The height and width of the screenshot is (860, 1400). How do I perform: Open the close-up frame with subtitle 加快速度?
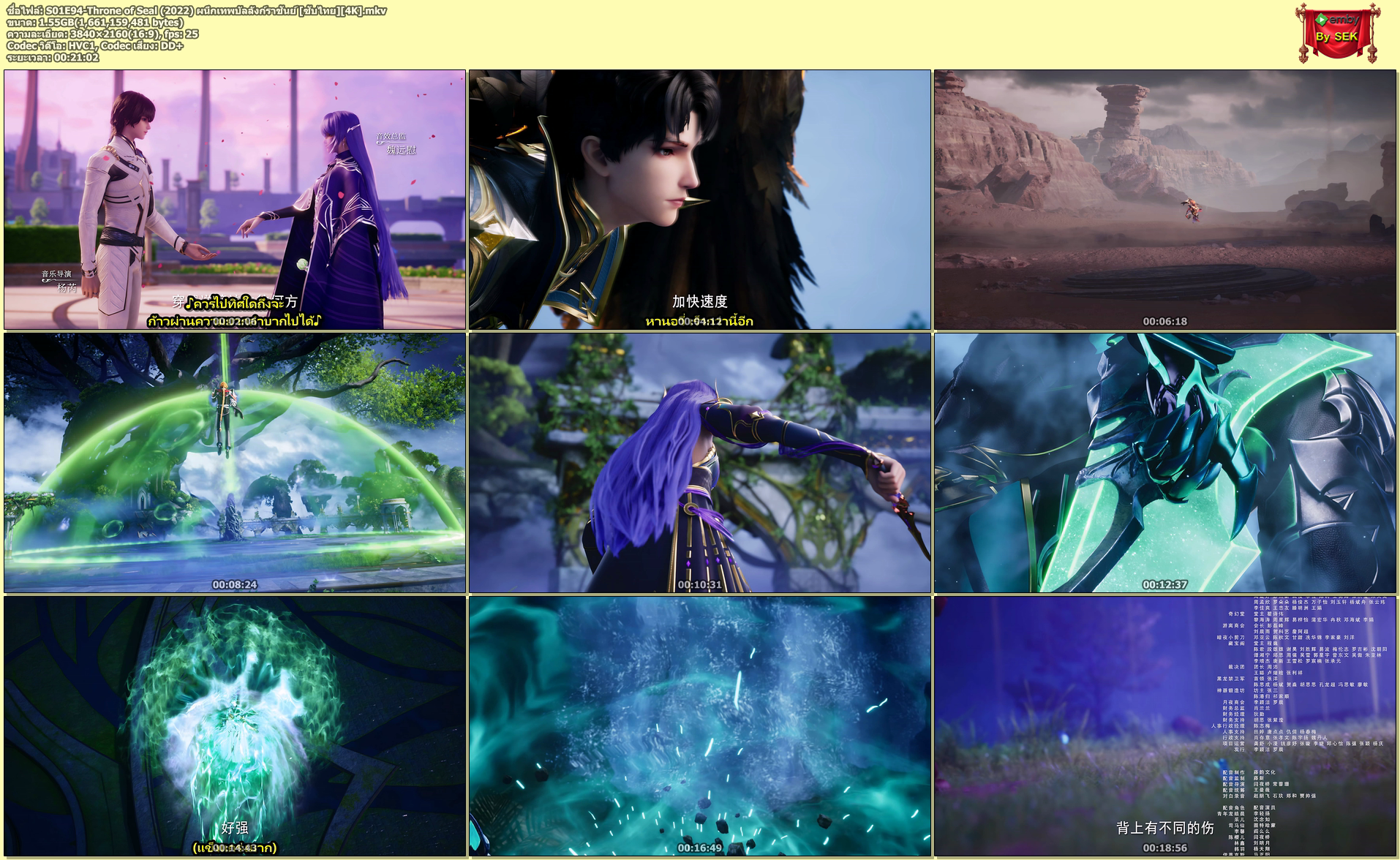pos(700,200)
